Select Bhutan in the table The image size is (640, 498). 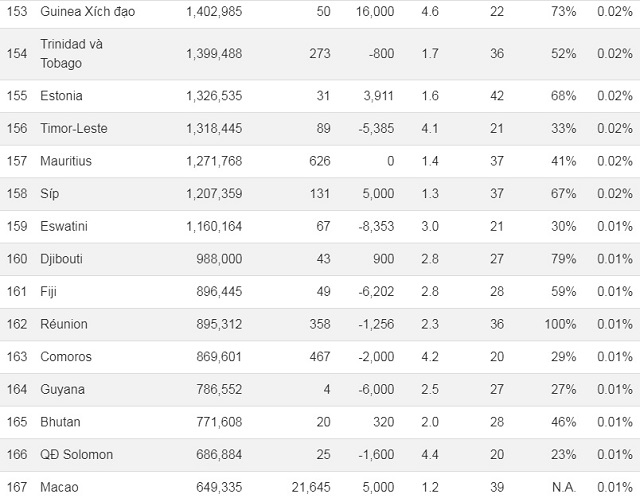60,422
